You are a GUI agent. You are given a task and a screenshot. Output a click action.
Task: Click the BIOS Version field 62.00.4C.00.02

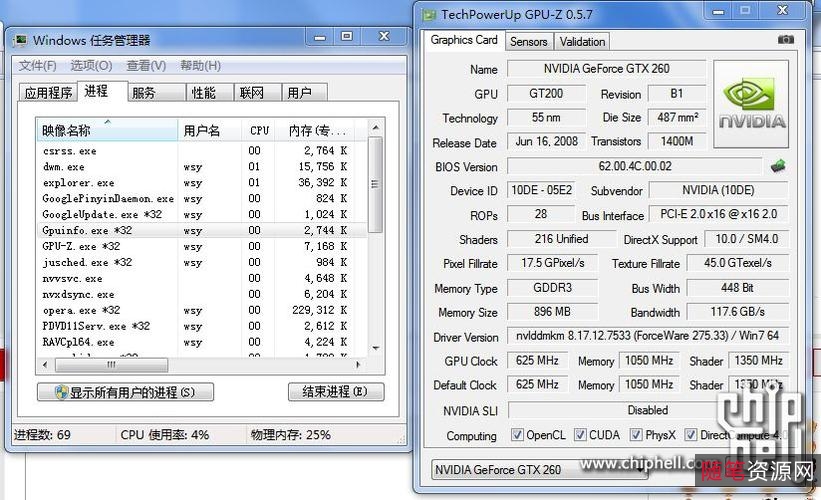pos(635,166)
